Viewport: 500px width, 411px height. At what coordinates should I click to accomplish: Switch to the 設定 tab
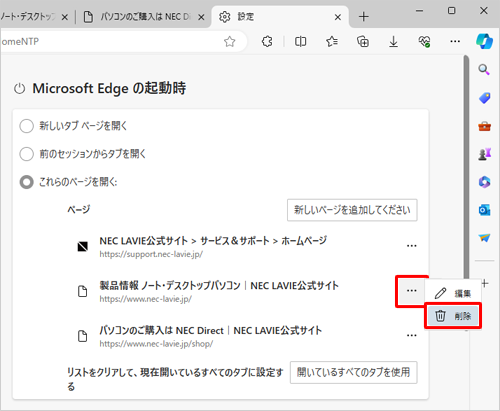tap(280, 17)
